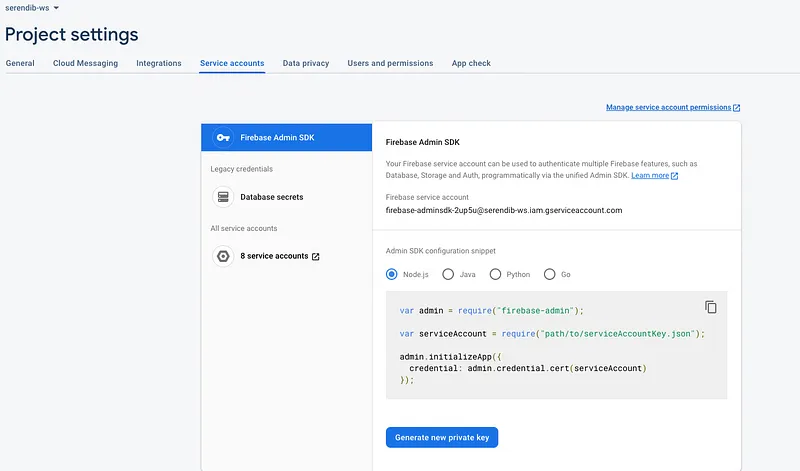Copy the Admin SDK configuration snippet
The width and height of the screenshot is (800, 471).
click(x=711, y=307)
